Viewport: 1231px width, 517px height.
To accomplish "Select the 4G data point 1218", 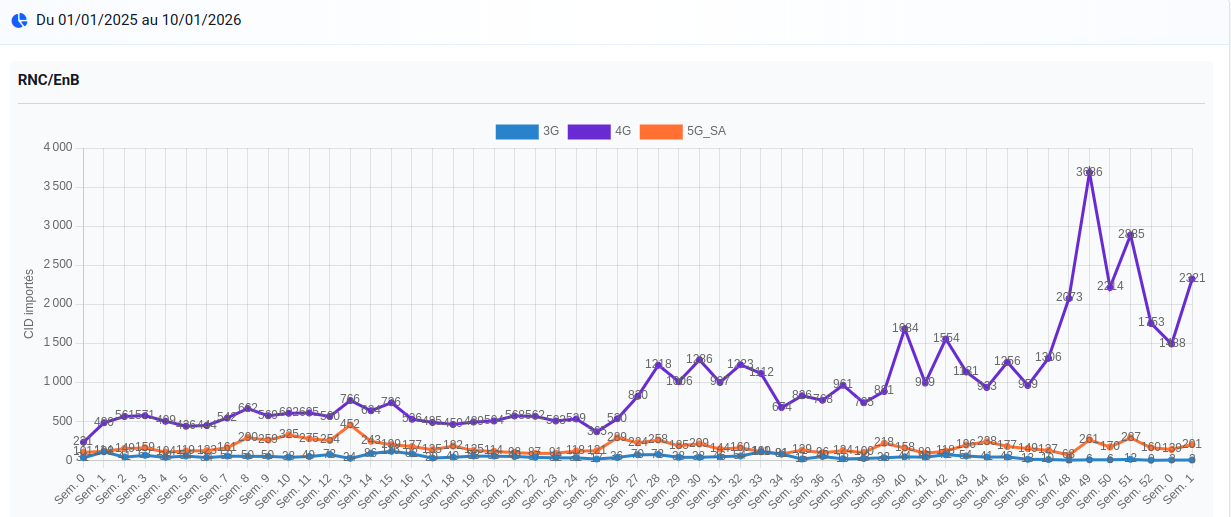I will [658, 364].
